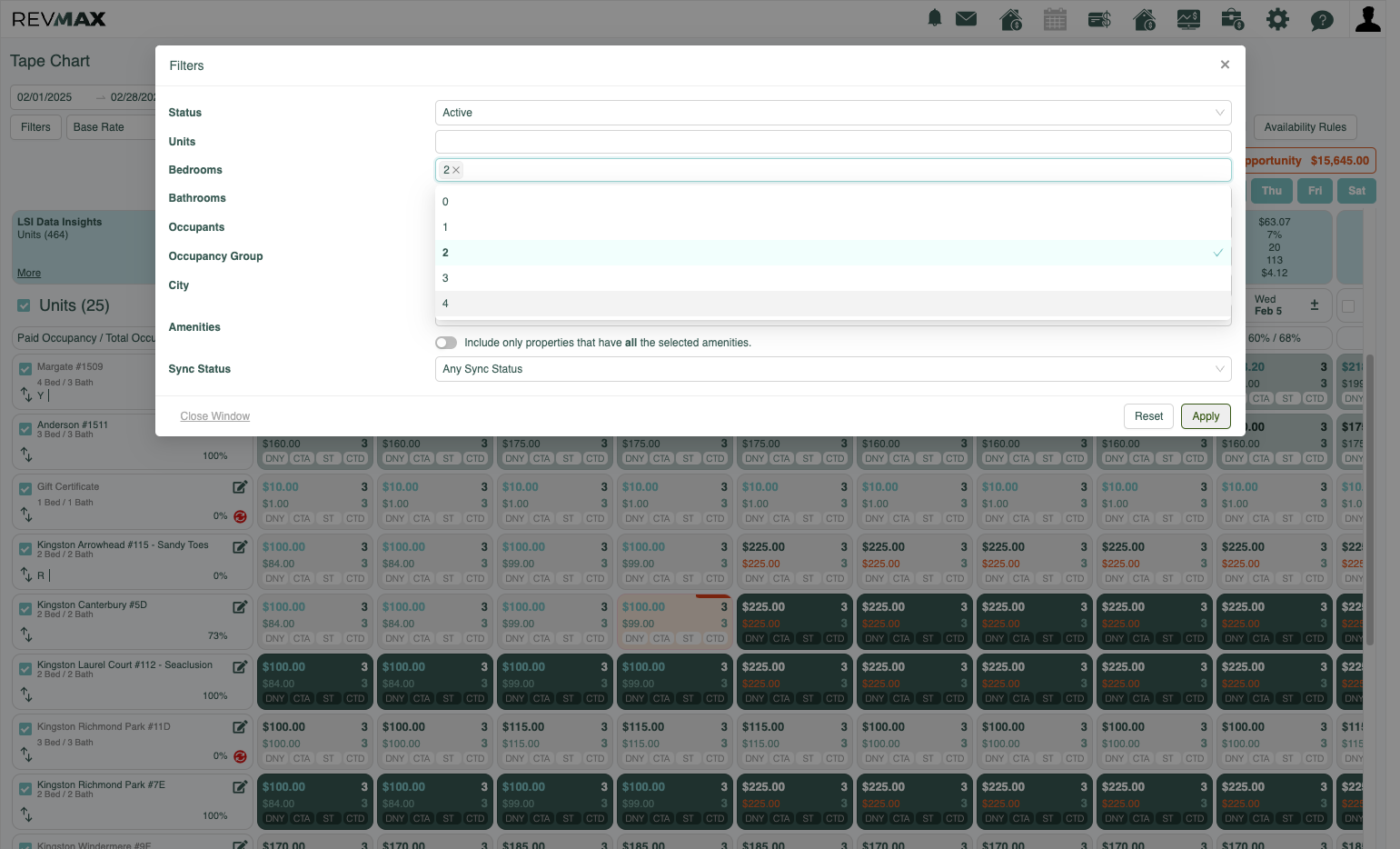
Task: Click the red blocked icon on Gift Certificate row
Action: pos(240,516)
